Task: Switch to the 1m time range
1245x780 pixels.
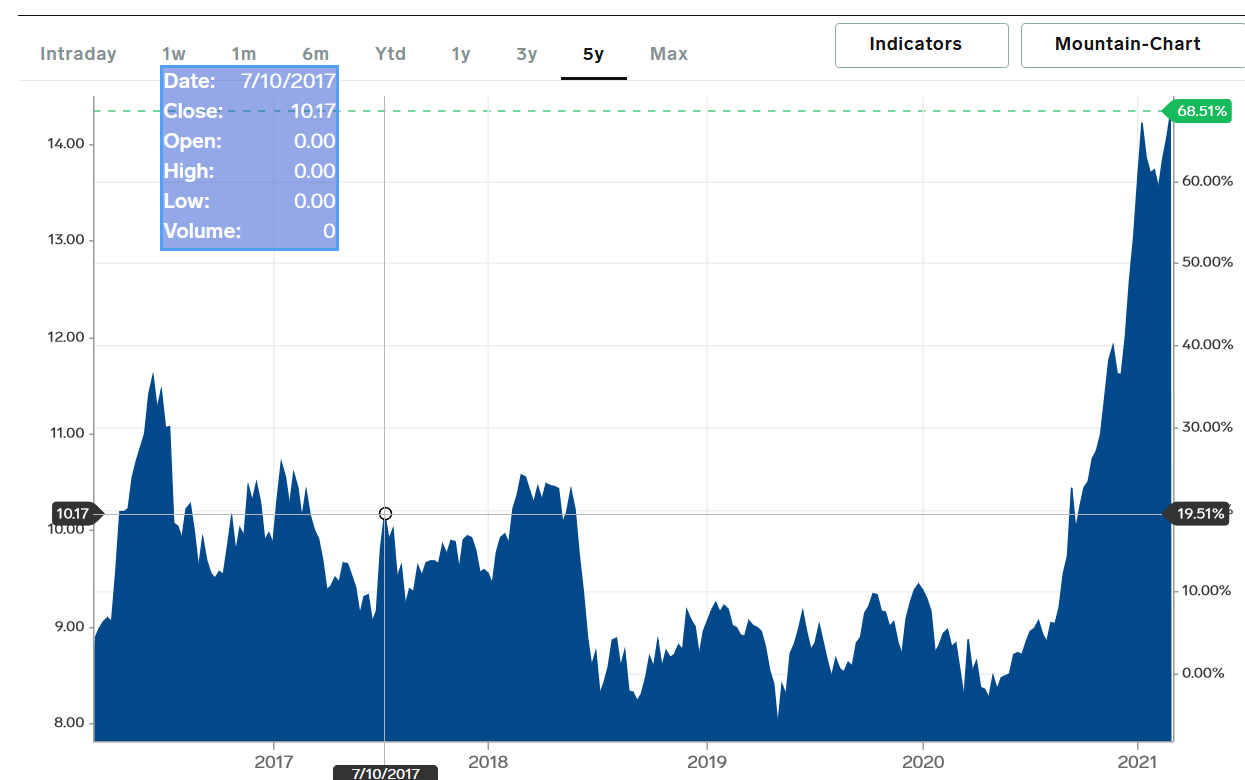Action: (x=243, y=54)
